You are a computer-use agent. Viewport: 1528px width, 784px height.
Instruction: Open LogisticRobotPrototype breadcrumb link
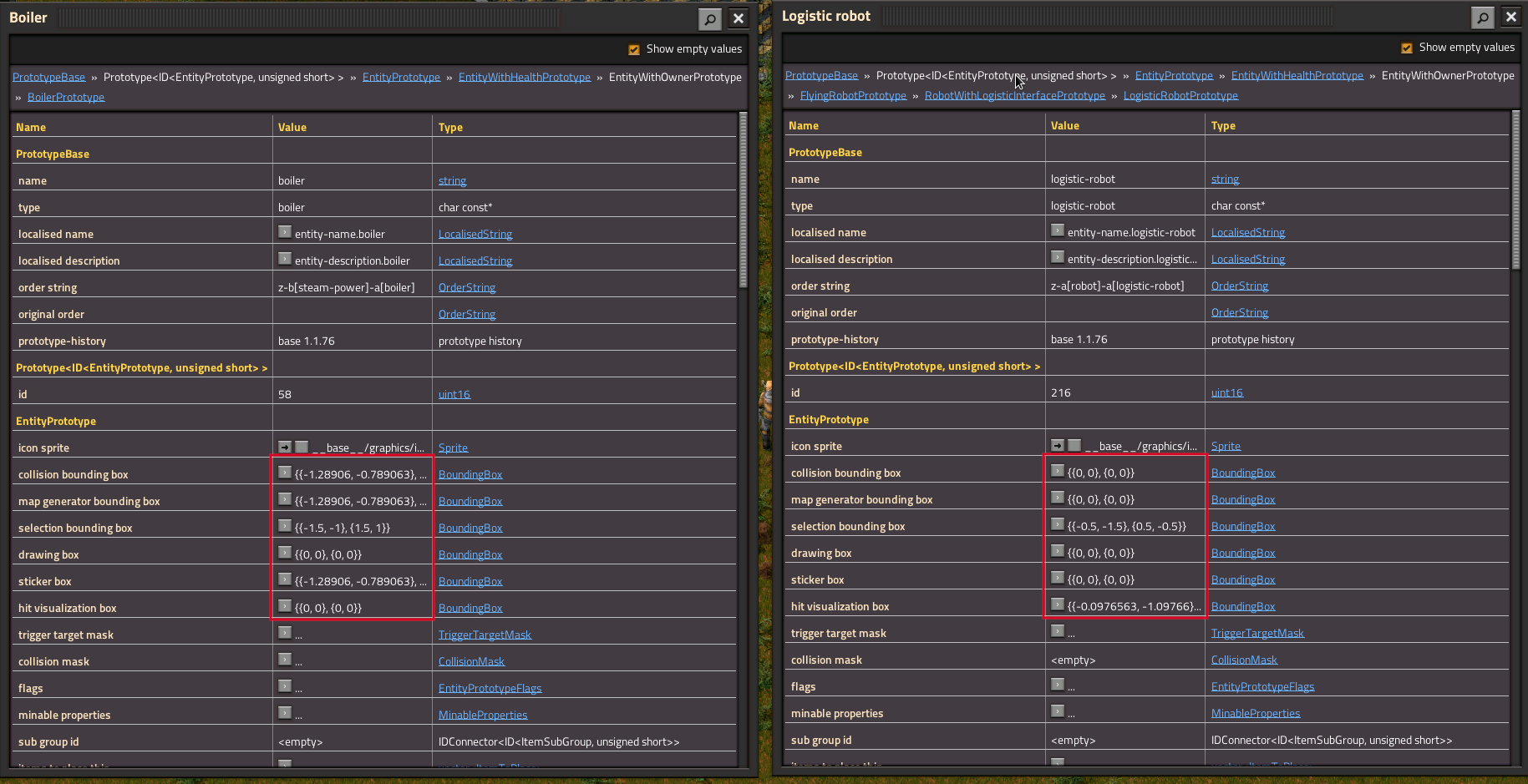click(x=1180, y=95)
